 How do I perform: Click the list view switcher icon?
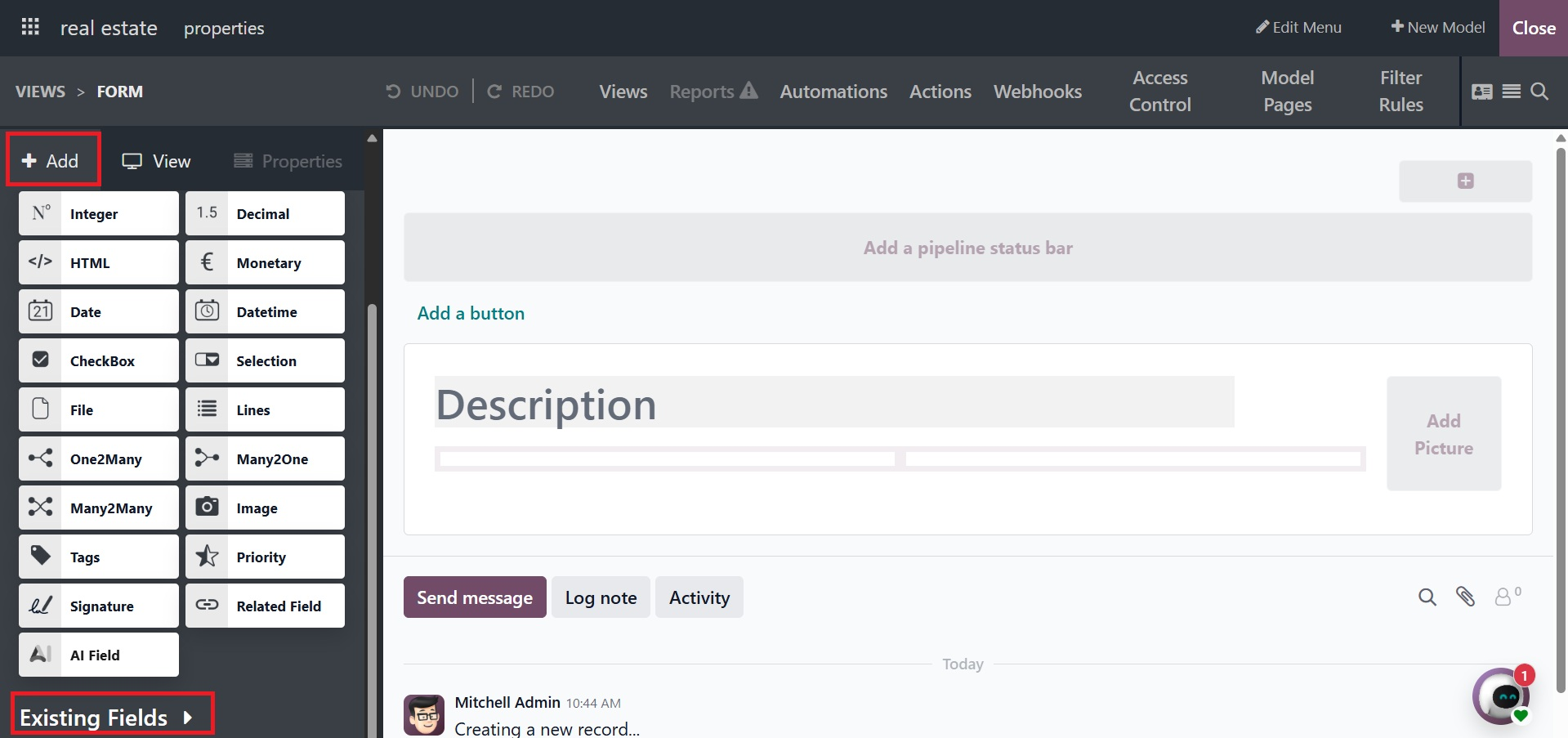pyautogui.click(x=1511, y=92)
